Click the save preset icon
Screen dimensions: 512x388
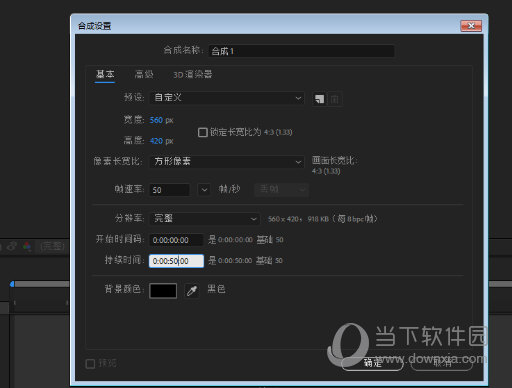[319, 99]
